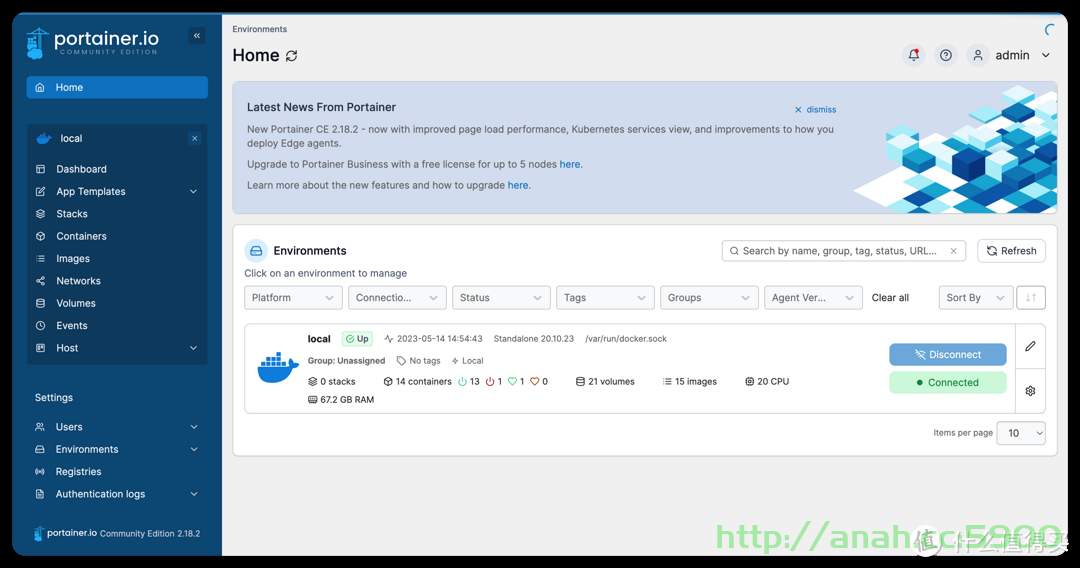Click the Dashboard icon in the sidebar
This screenshot has width=1080, height=568.
41,169
